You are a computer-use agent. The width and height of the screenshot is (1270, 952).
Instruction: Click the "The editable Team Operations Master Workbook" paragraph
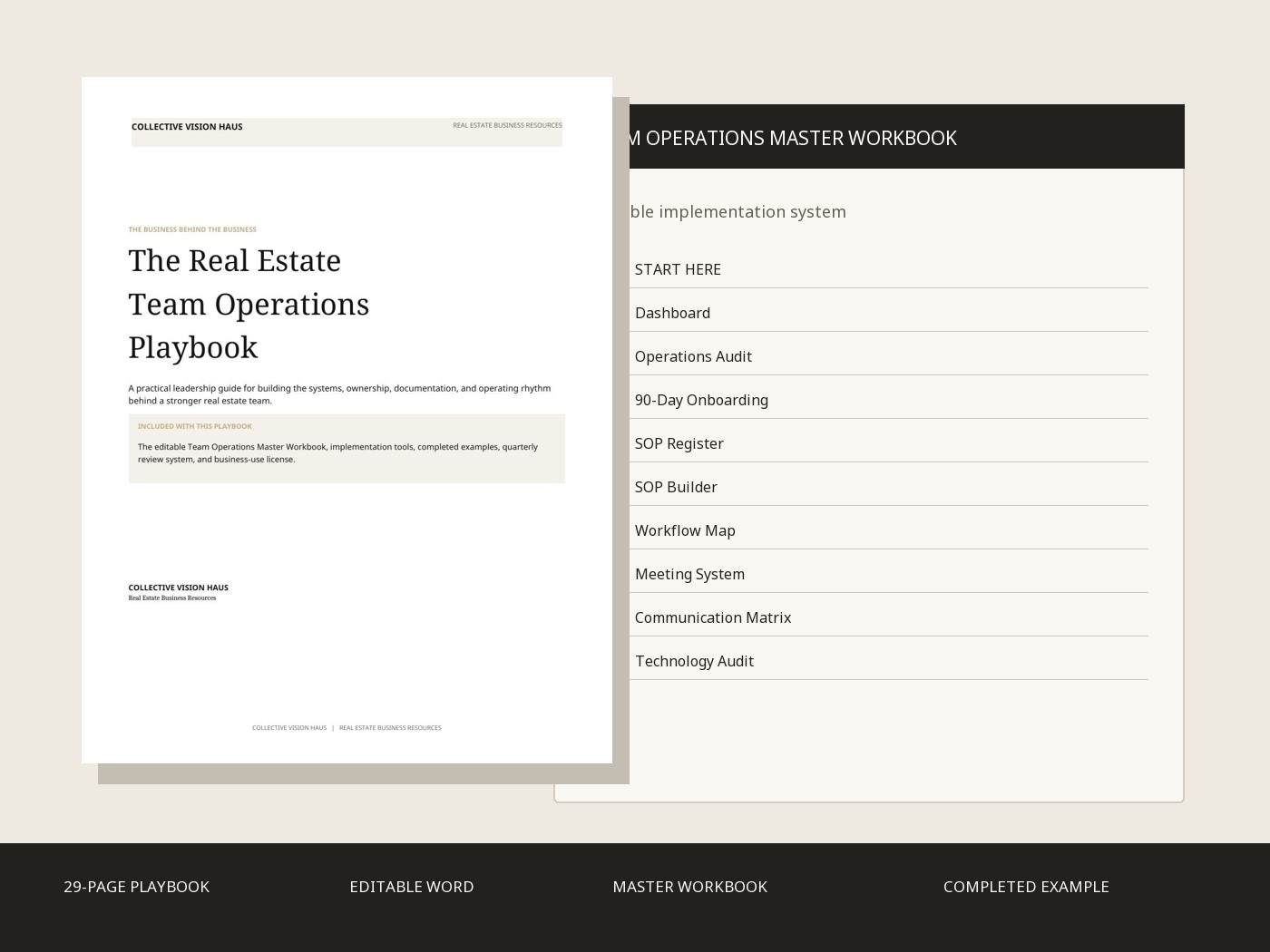pyautogui.click(x=337, y=452)
